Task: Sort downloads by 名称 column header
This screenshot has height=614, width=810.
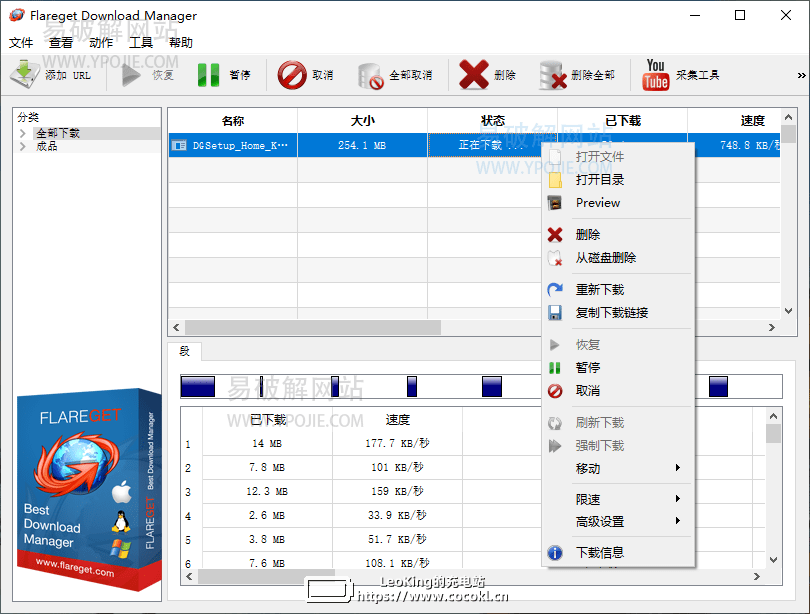Action: [232, 121]
